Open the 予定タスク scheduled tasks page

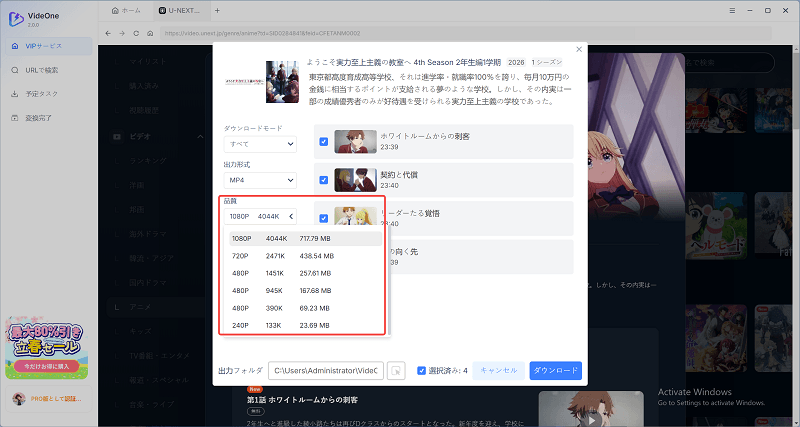(x=42, y=94)
